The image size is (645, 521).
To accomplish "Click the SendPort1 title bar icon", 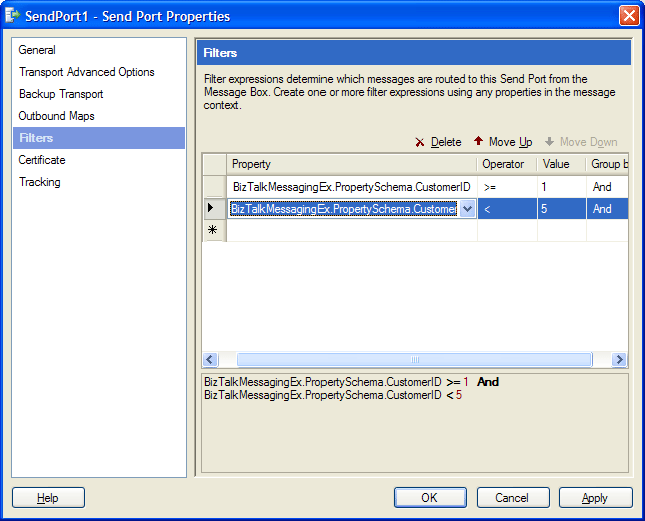I will 12,16.
